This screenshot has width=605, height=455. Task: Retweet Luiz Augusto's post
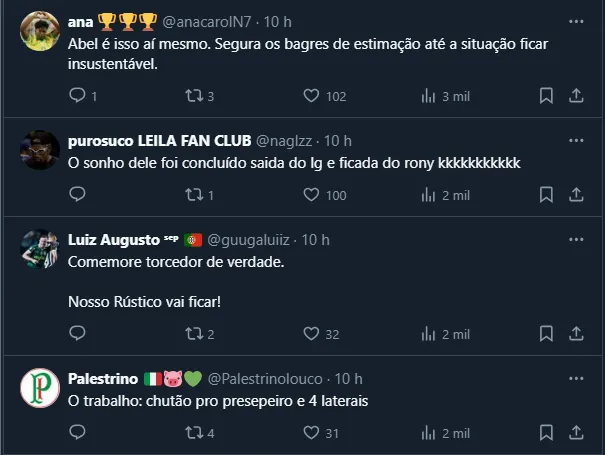(193, 334)
